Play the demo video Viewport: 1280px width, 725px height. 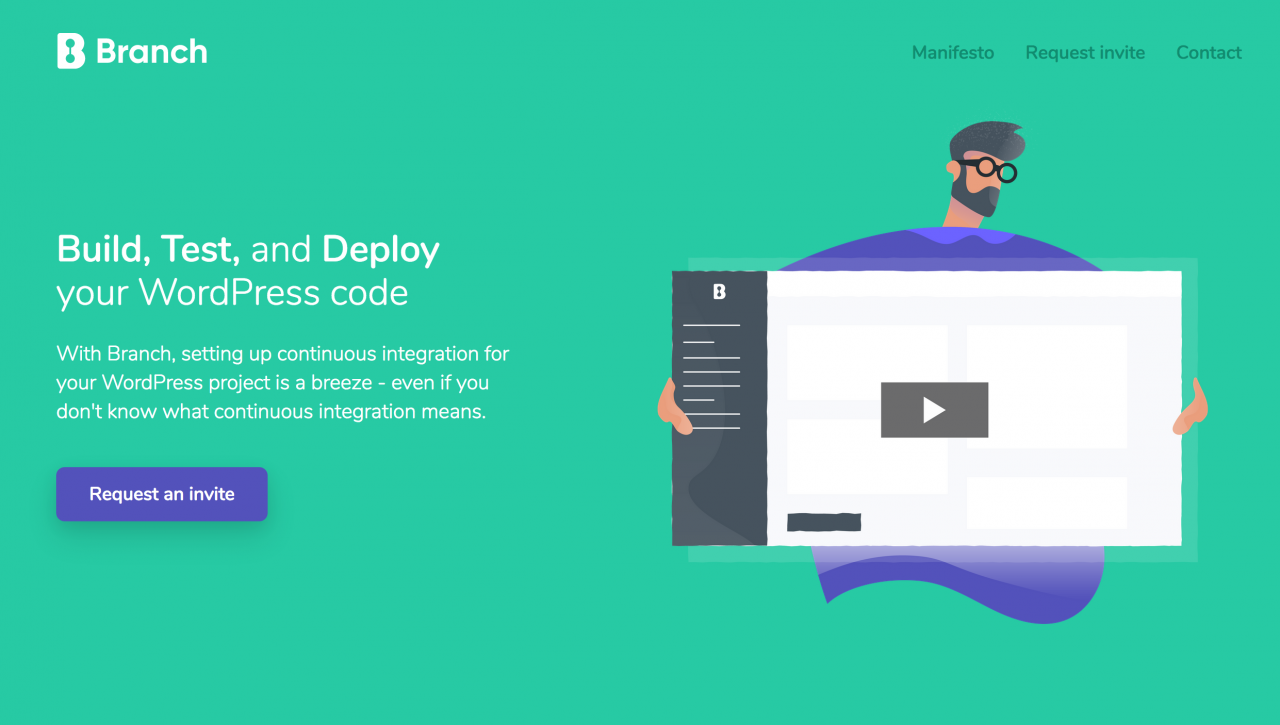coord(934,410)
